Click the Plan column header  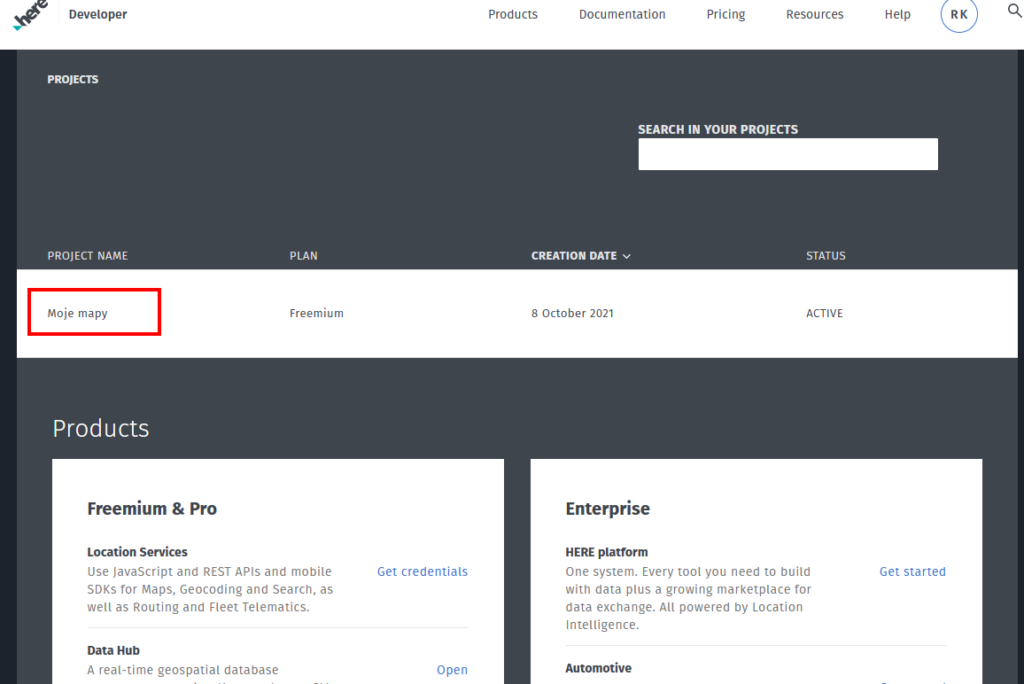(x=303, y=256)
